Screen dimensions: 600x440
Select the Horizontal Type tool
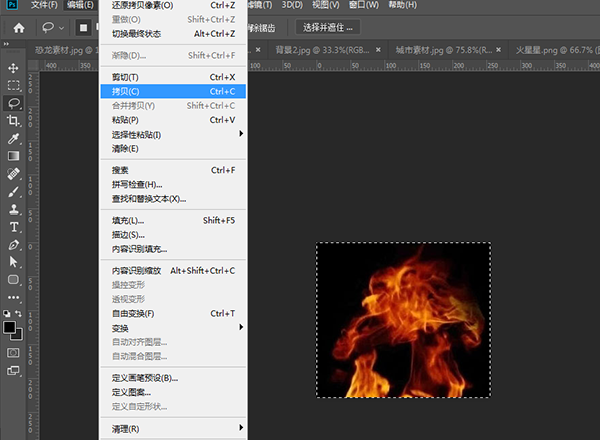[x=14, y=227]
